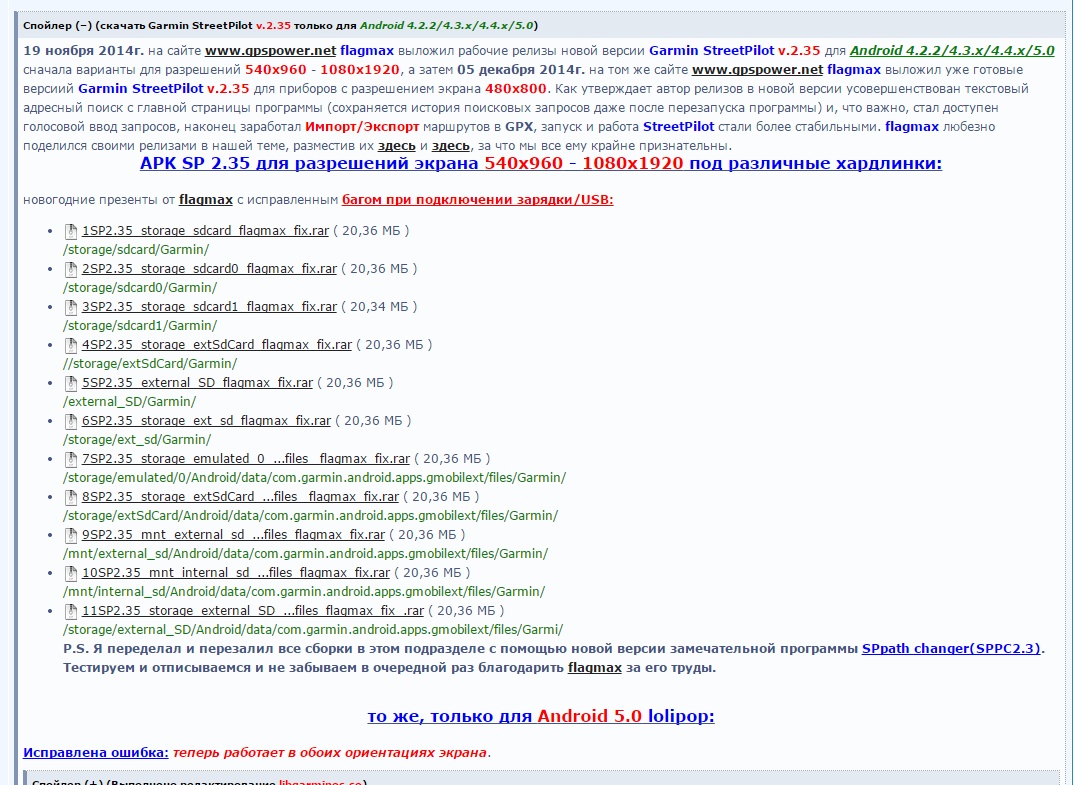Open second www.gpspower.net link after 05 декабря
This screenshot has width=1079, height=785.
[x=757, y=69]
